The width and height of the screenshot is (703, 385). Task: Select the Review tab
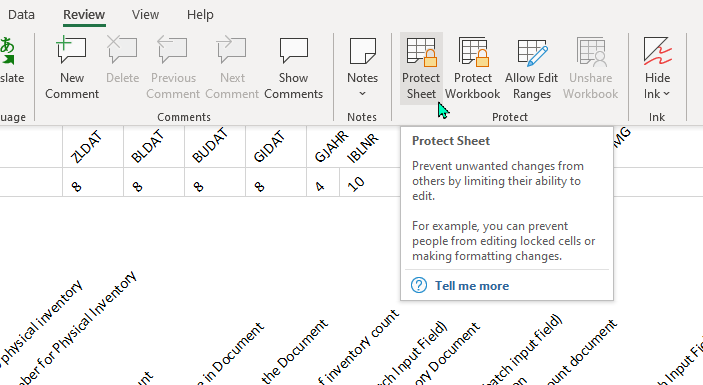(x=84, y=14)
